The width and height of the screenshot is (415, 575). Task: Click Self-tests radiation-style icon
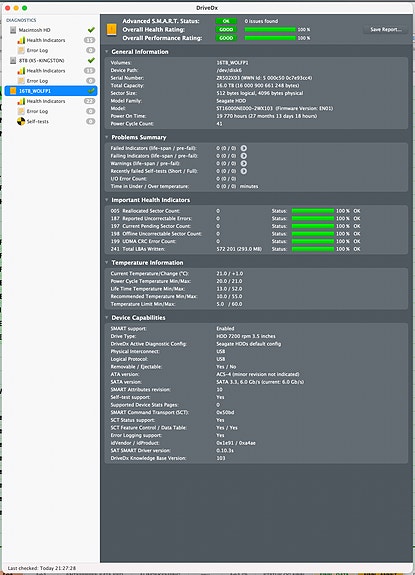[21, 121]
